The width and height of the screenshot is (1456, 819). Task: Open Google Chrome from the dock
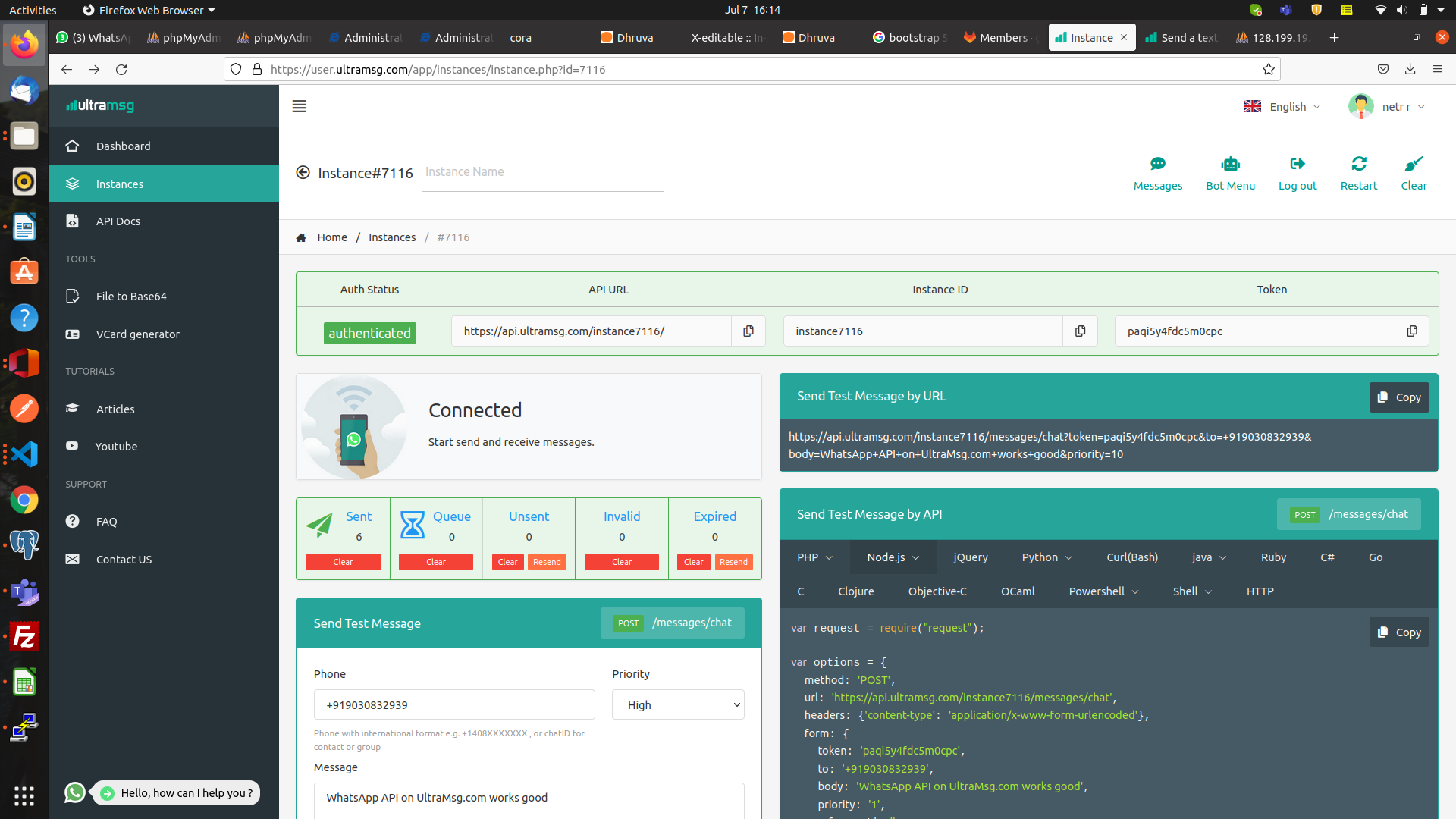pyautogui.click(x=24, y=500)
